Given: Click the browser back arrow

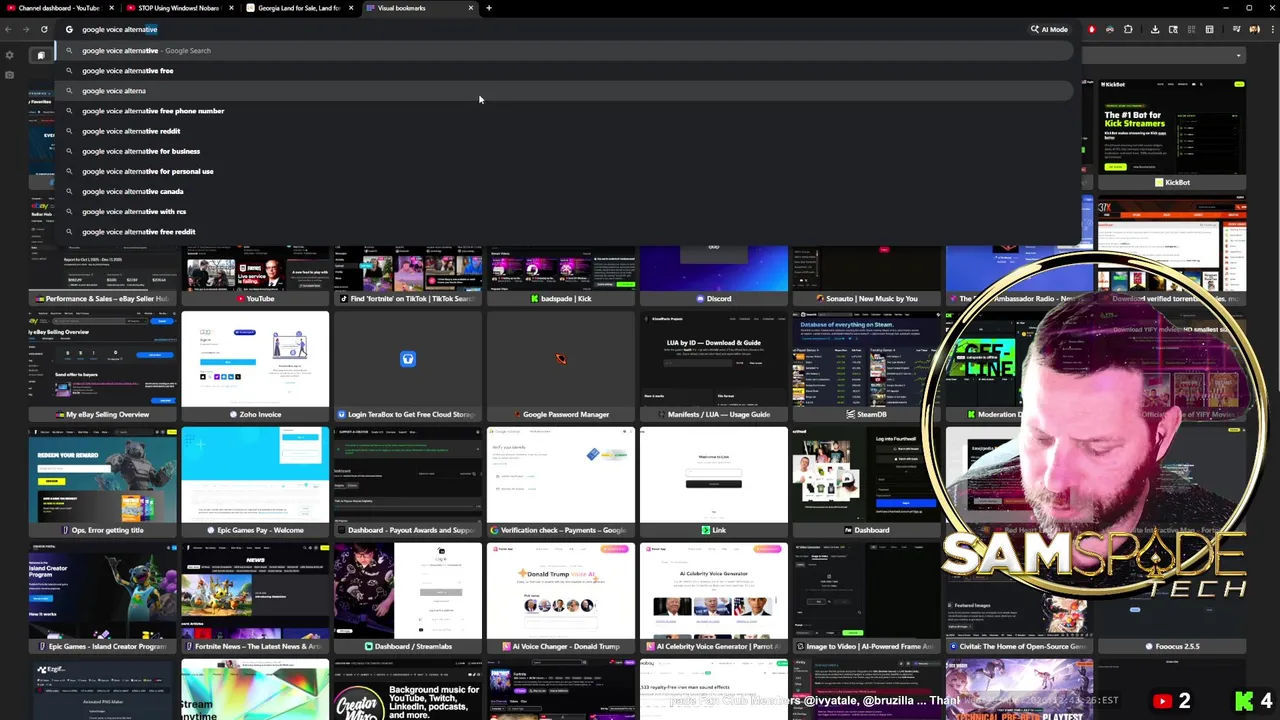Looking at the screenshot, I should pyautogui.click(x=10, y=29).
